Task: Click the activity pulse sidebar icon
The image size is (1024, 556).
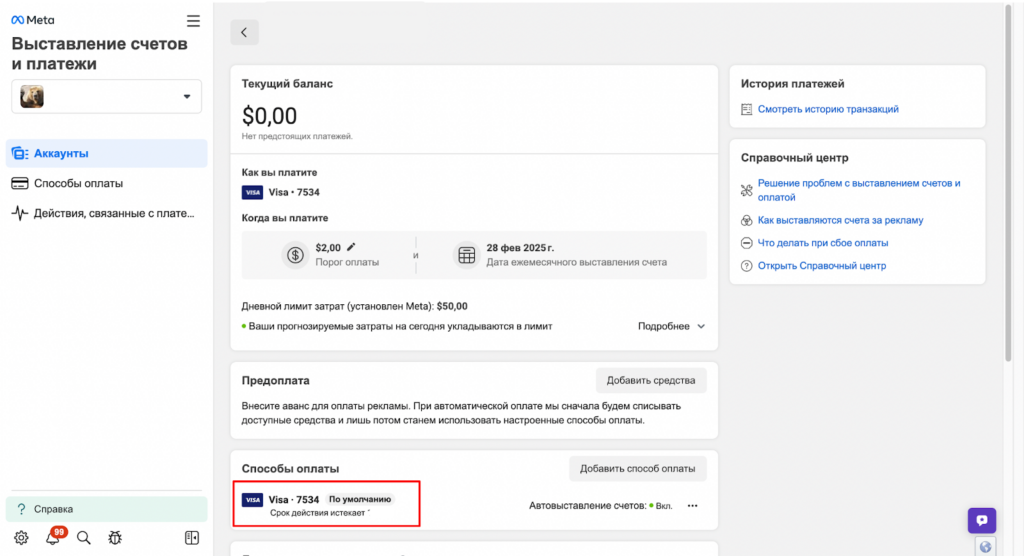Action: point(20,214)
